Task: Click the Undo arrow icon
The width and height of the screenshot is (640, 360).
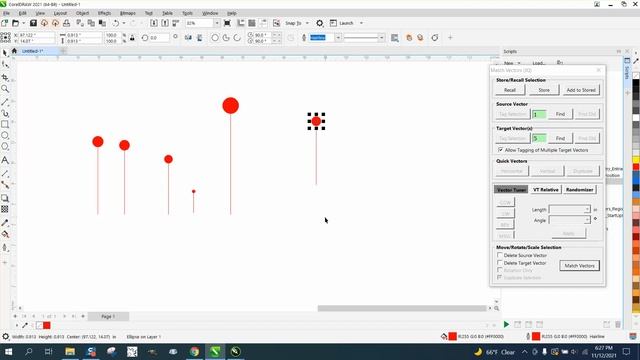Action: (x=116, y=23)
